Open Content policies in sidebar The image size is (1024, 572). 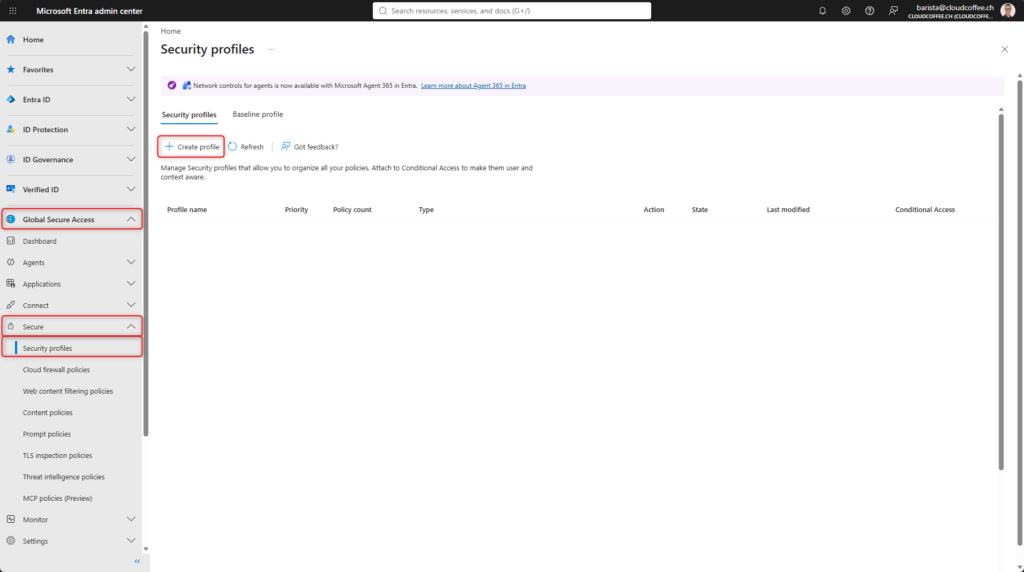click(48, 413)
